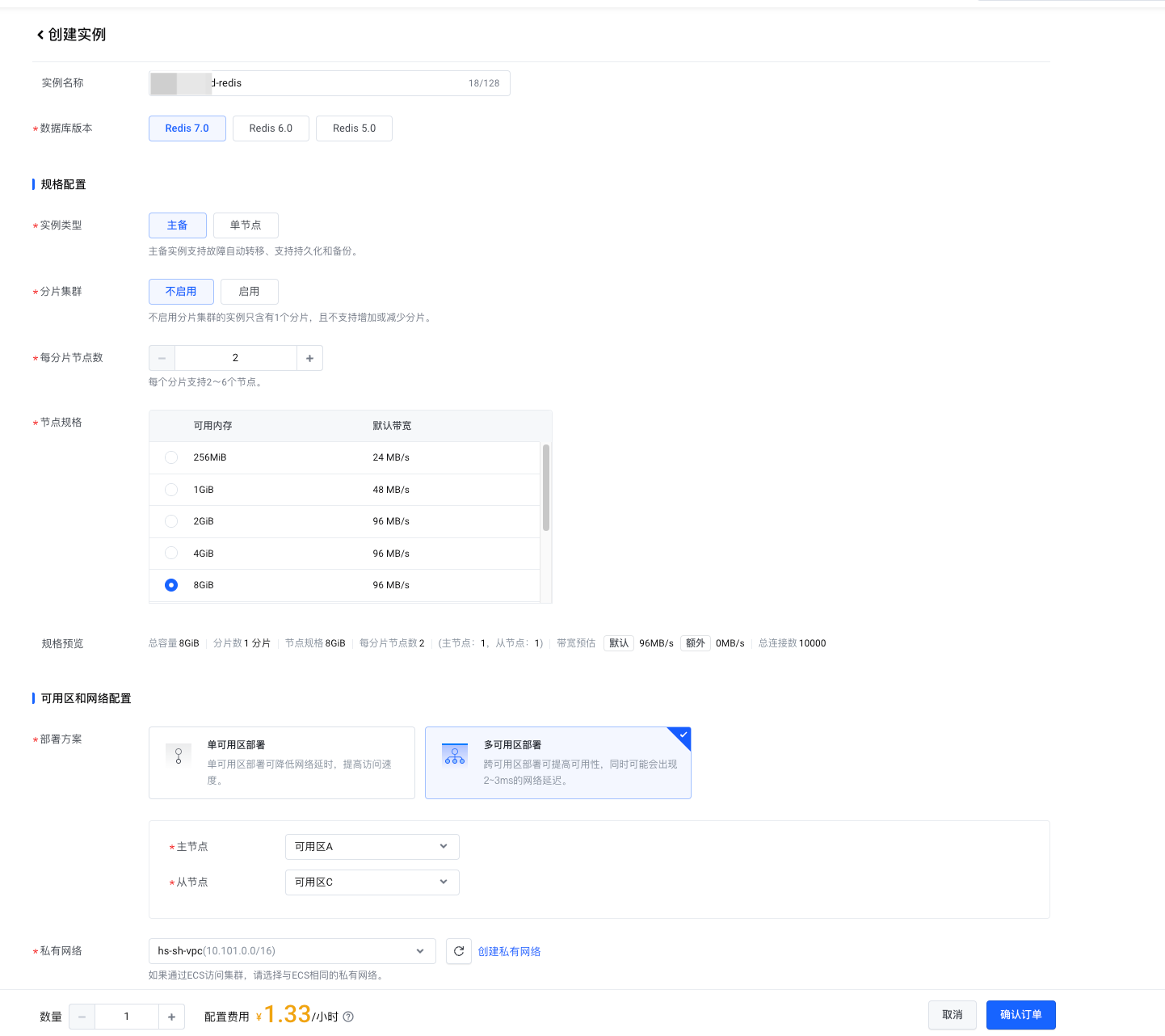The image size is (1165, 1036).
Task: Expand the 从节点 zone dropdown
Action: tap(372, 882)
